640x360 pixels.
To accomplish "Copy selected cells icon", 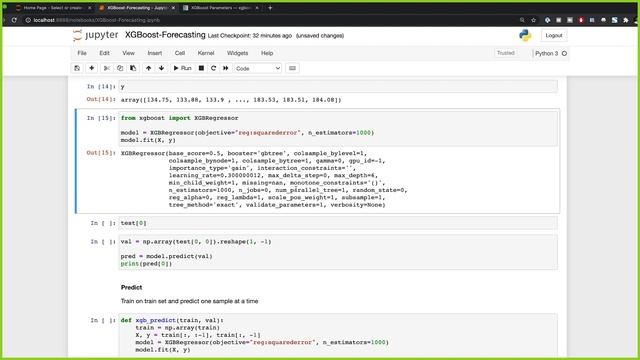I will tap(120, 68).
